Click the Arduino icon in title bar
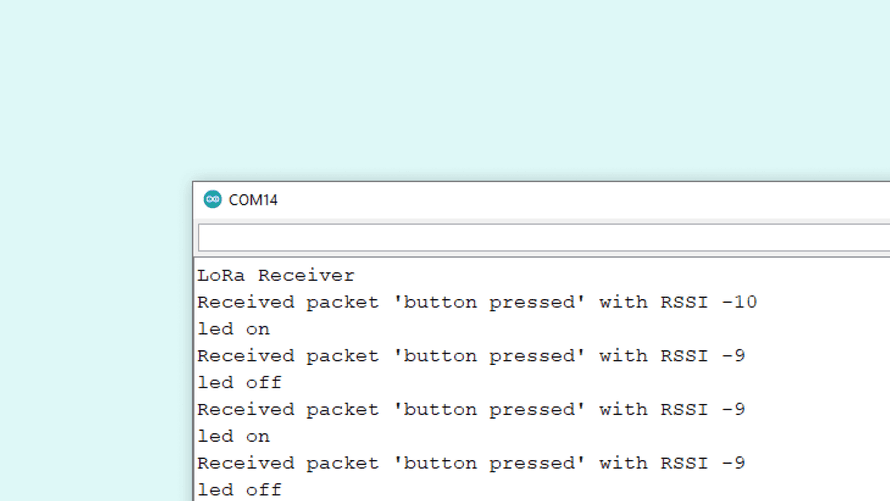Image resolution: width=890 pixels, height=501 pixels. (212, 199)
